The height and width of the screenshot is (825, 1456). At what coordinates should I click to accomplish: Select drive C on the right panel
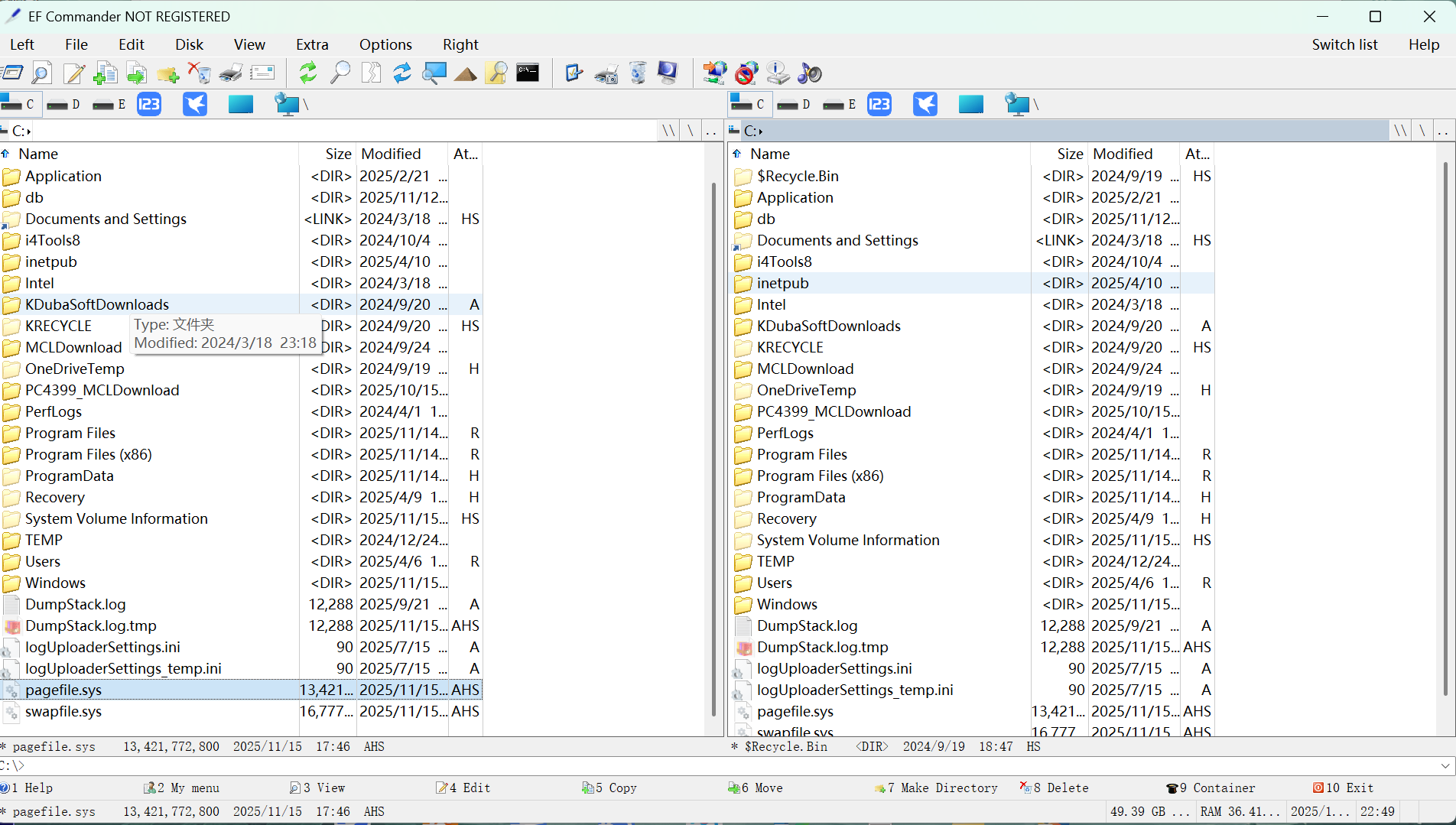tap(748, 104)
